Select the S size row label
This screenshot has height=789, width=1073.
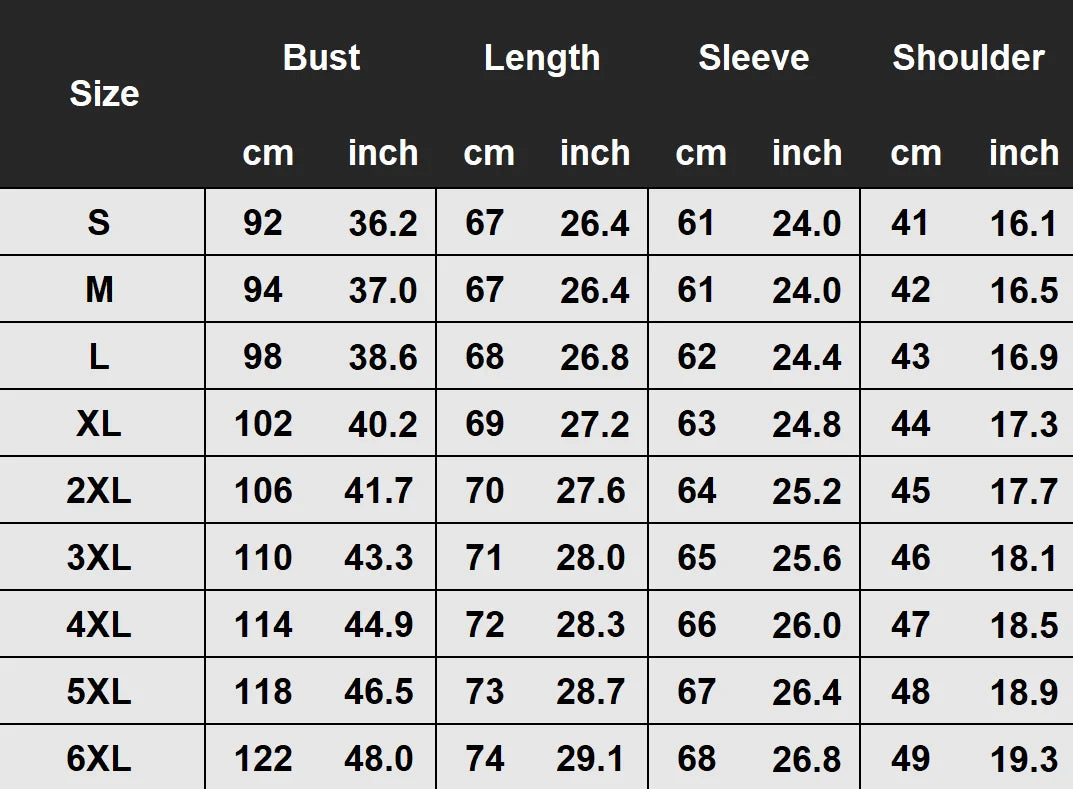pyautogui.click(x=98, y=222)
